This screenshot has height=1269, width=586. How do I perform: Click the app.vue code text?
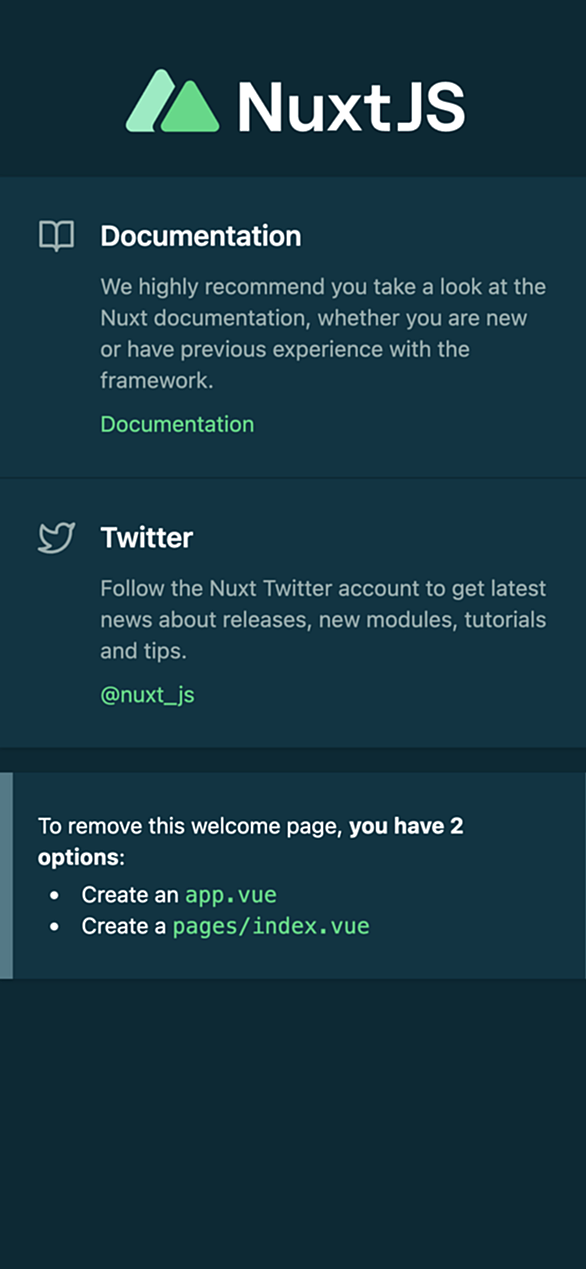pos(231,894)
